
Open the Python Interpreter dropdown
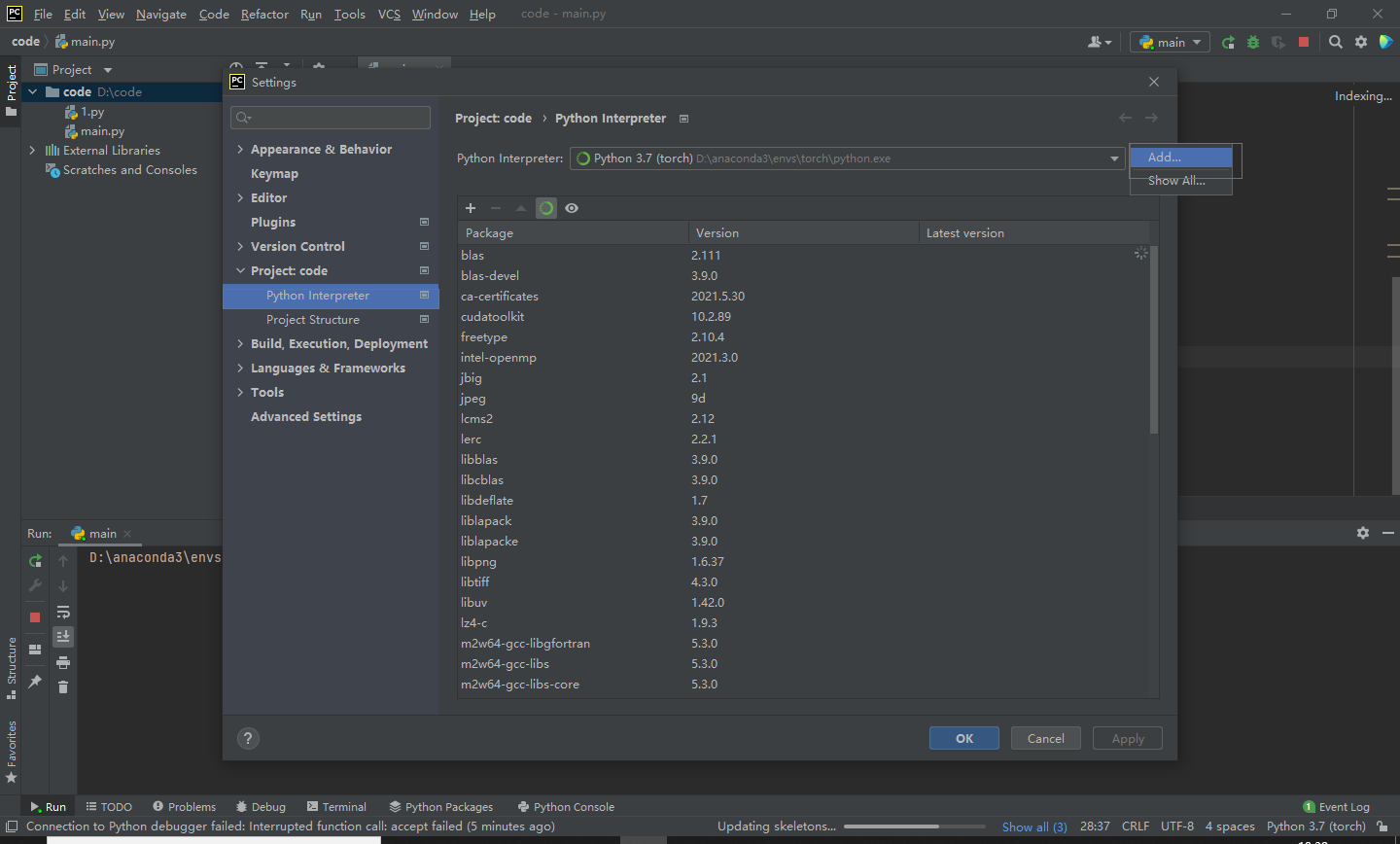tap(847, 158)
